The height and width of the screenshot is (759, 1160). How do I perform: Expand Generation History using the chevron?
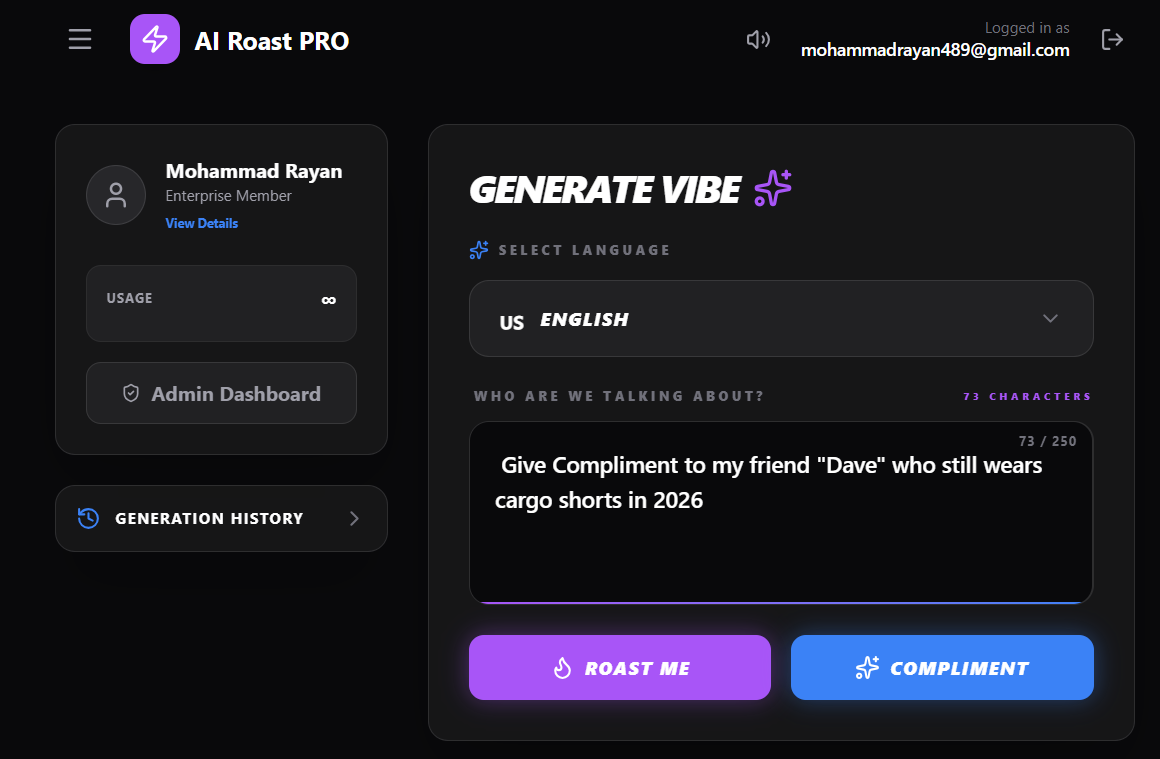point(353,518)
